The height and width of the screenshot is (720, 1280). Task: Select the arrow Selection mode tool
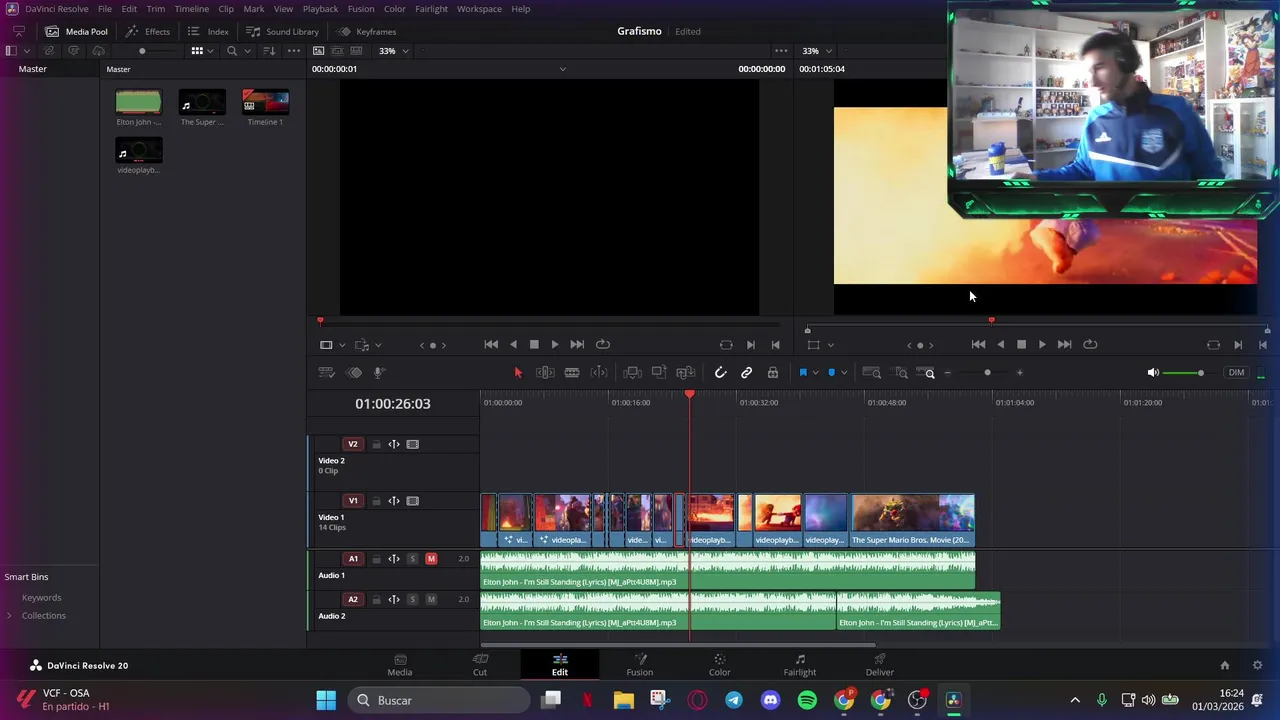coord(518,373)
